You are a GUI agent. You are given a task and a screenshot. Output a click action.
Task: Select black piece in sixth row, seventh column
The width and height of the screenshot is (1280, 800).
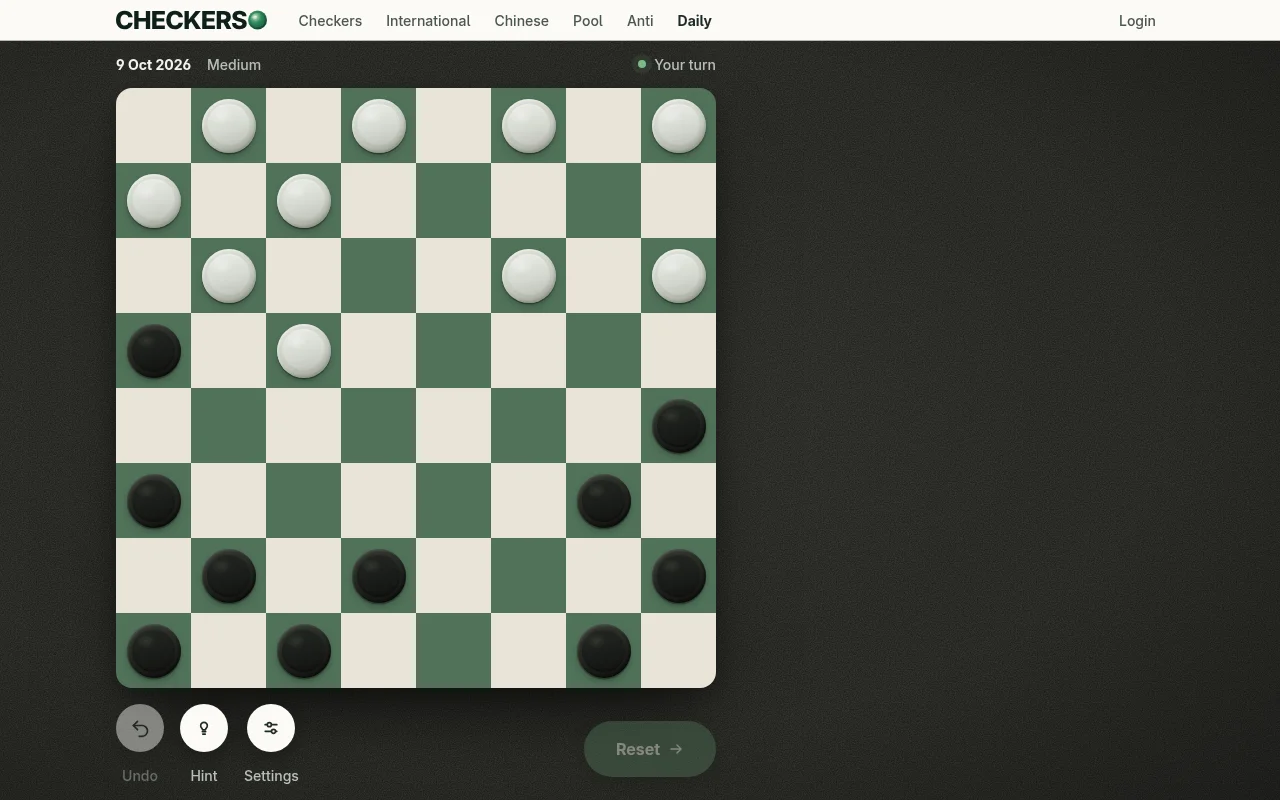click(x=604, y=501)
